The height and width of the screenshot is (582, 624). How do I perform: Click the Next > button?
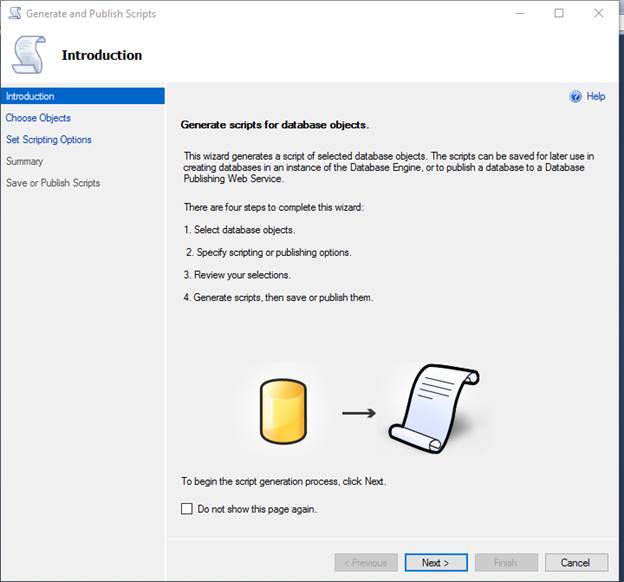click(x=436, y=562)
